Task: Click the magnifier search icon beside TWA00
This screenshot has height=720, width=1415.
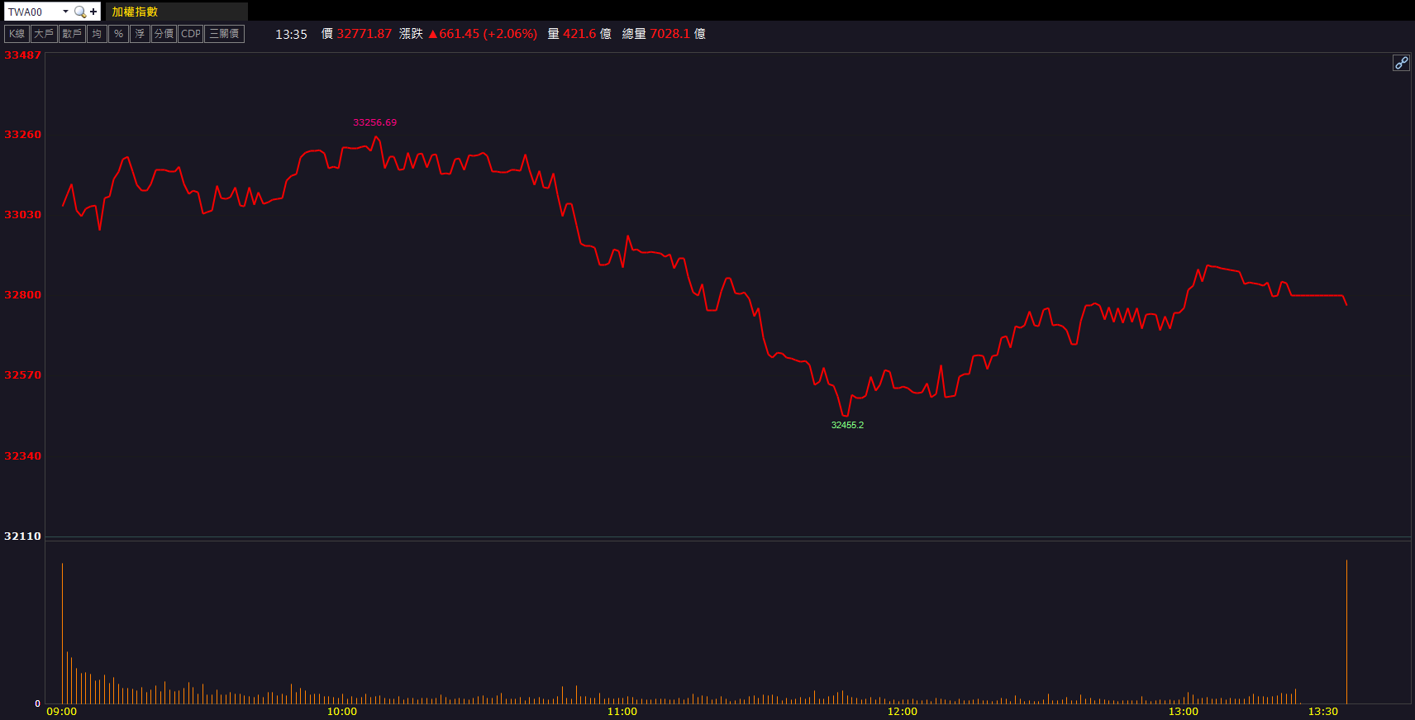Action: pyautogui.click(x=80, y=12)
